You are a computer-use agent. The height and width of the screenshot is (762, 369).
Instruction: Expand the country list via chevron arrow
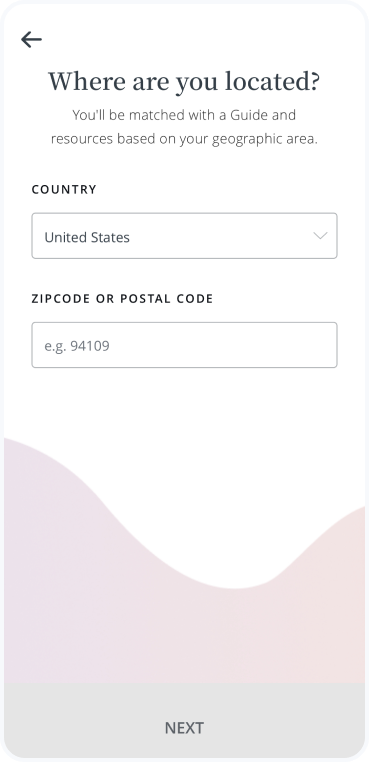pyautogui.click(x=320, y=236)
